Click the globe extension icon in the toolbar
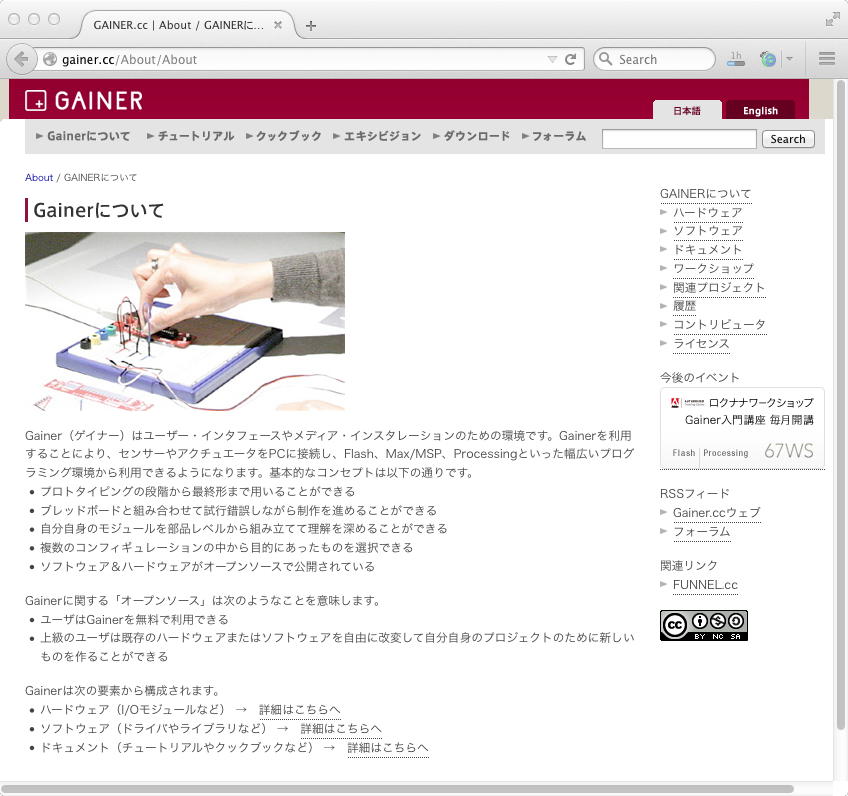848x796 pixels. 768,58
